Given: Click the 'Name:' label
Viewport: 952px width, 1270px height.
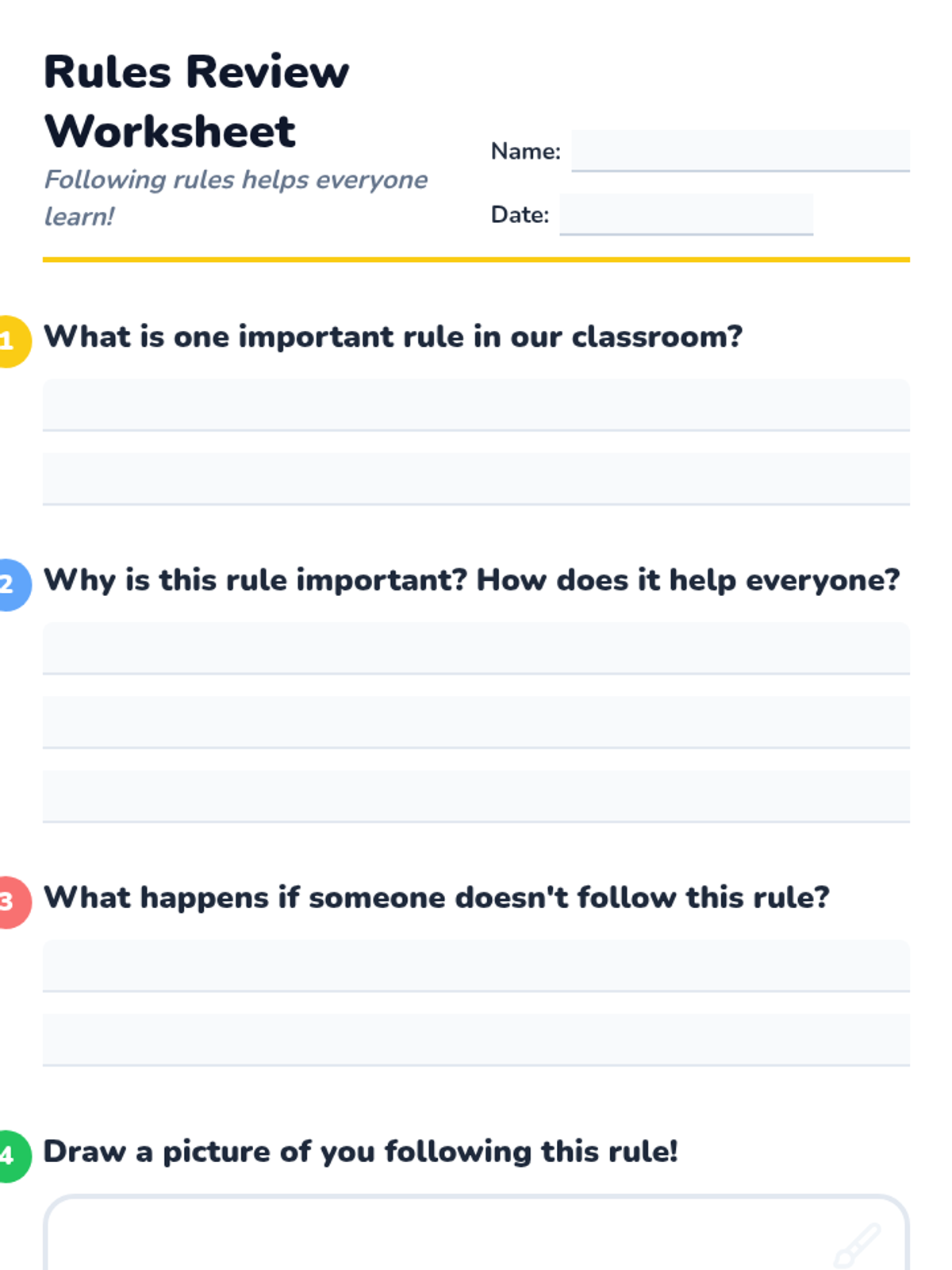Looking at the screenshot, I should [525, 151].
